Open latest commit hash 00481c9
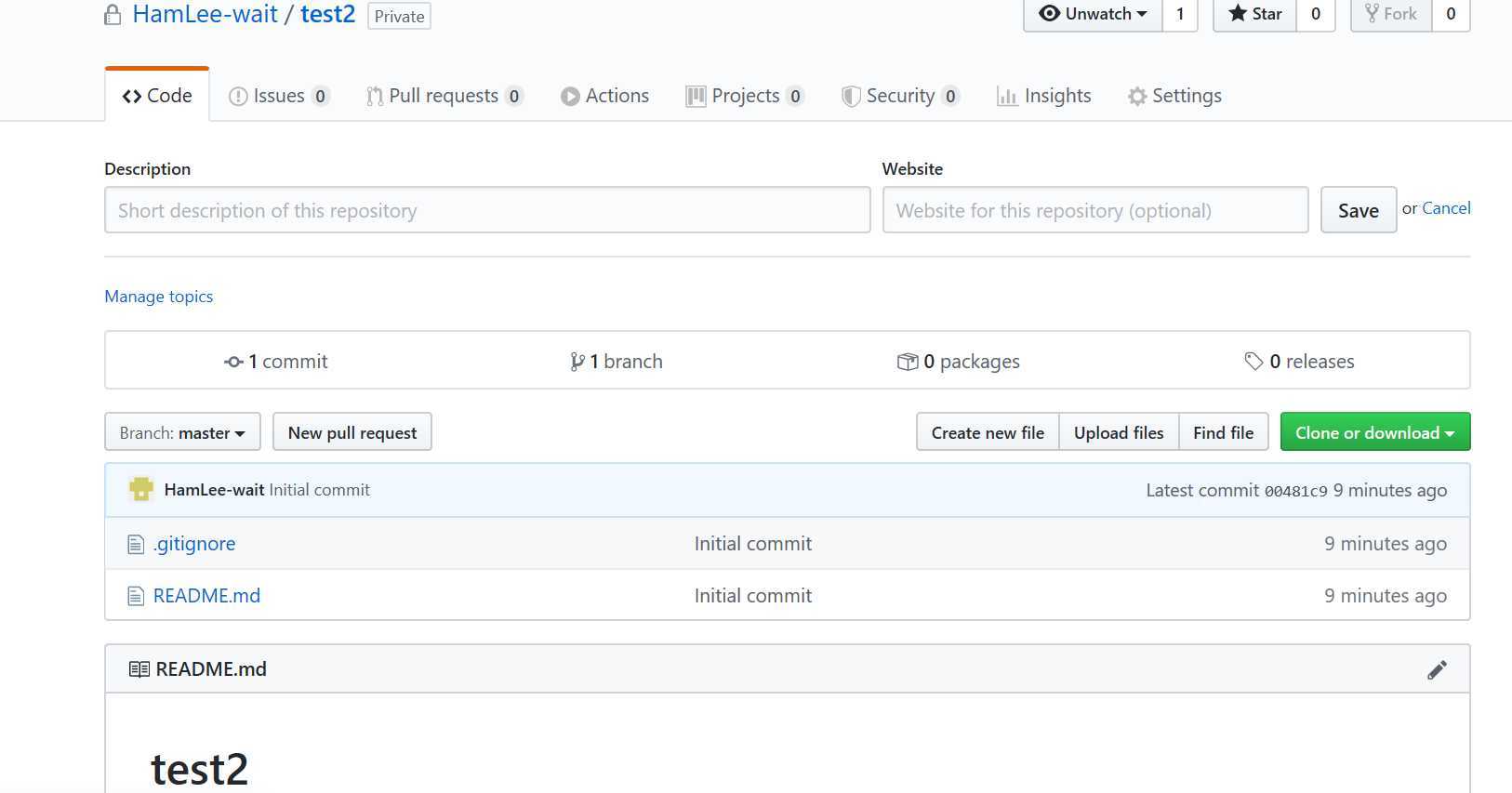Viewport: 1512px width, 793px height. (1296, 491)
